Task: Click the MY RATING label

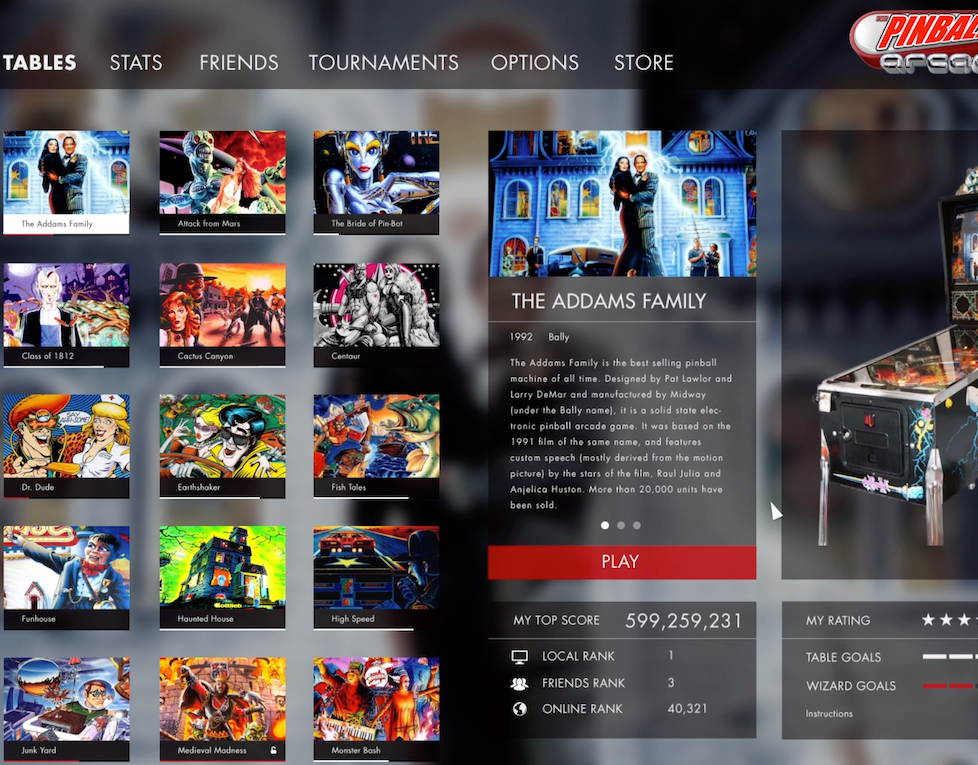Action: (838, 620)
